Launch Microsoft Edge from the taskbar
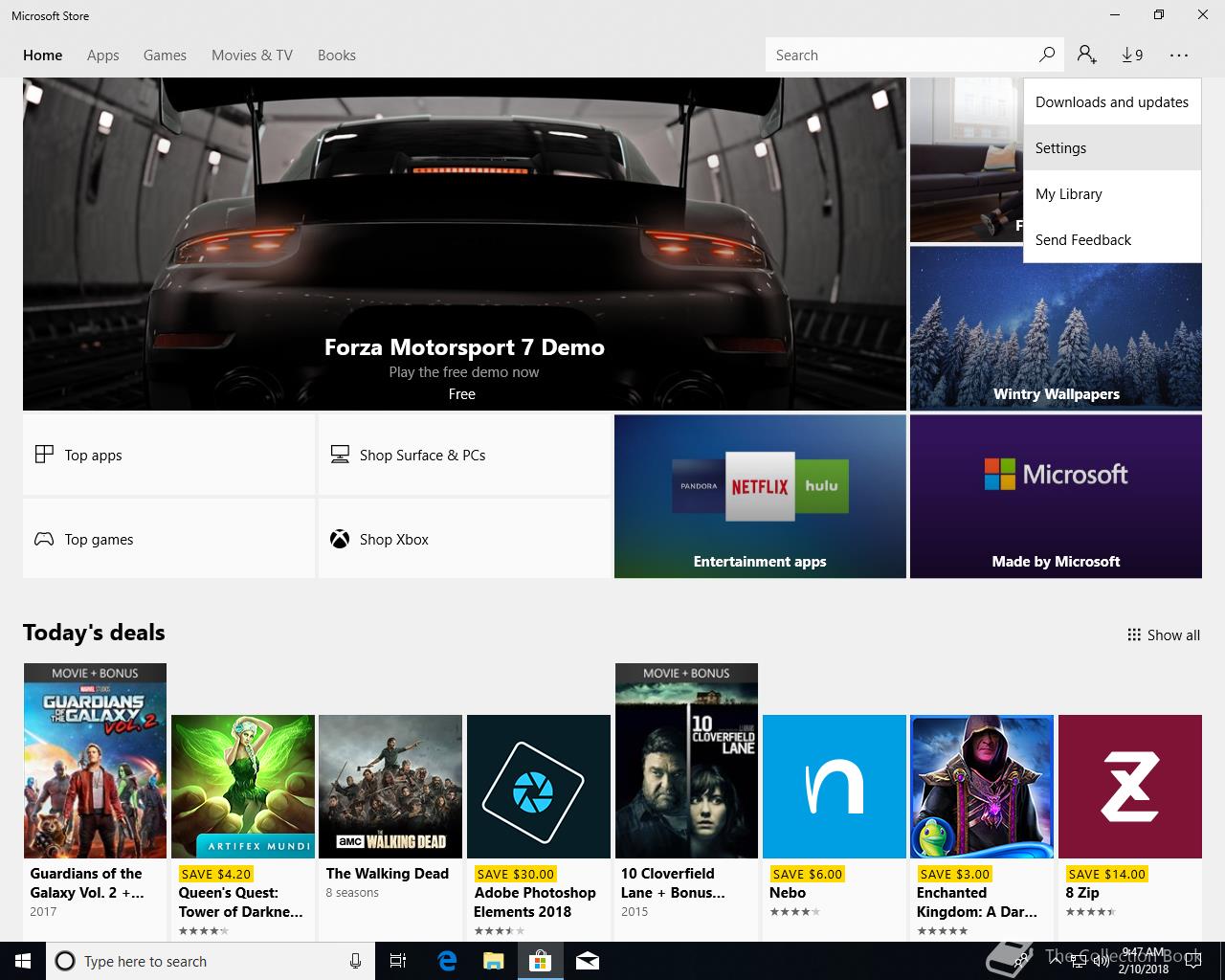 coord(447,961)
